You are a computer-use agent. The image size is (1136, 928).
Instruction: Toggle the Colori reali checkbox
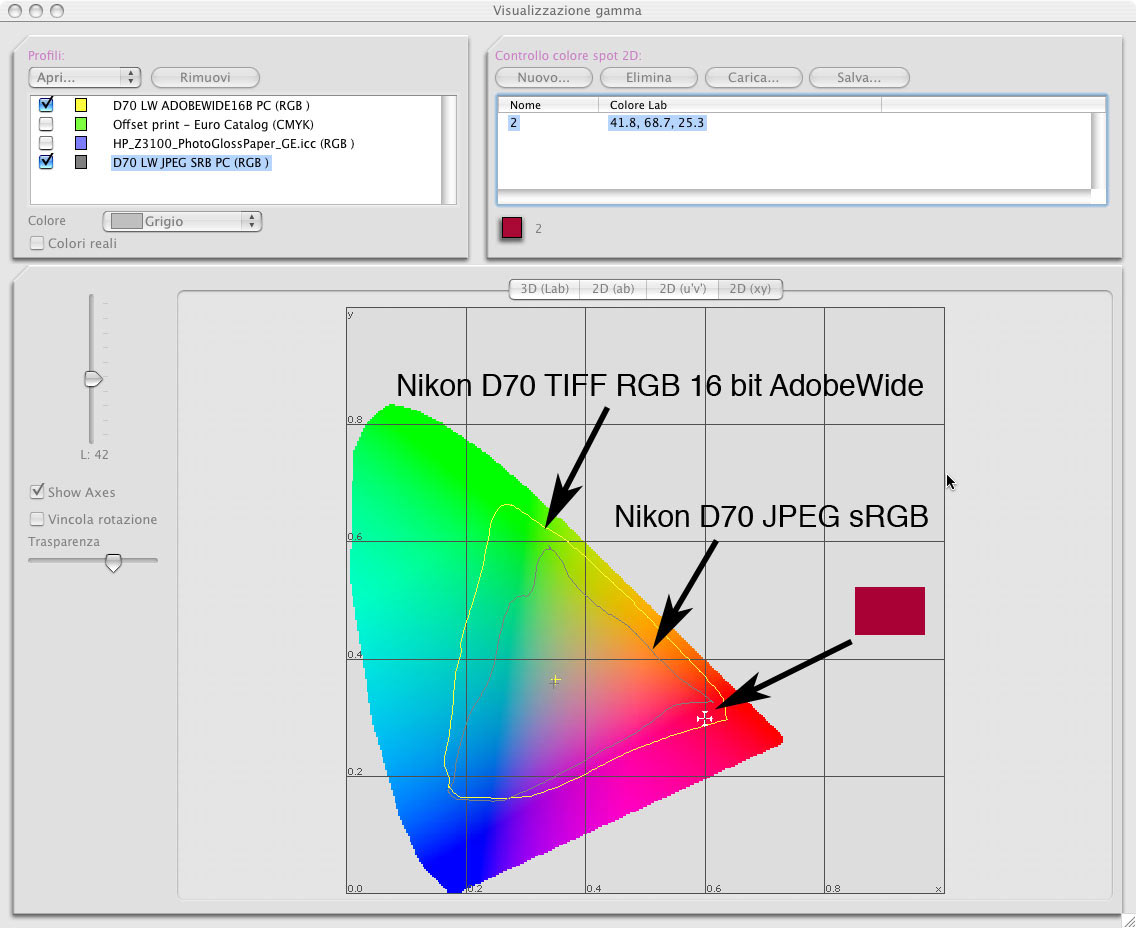click(36, 243)
